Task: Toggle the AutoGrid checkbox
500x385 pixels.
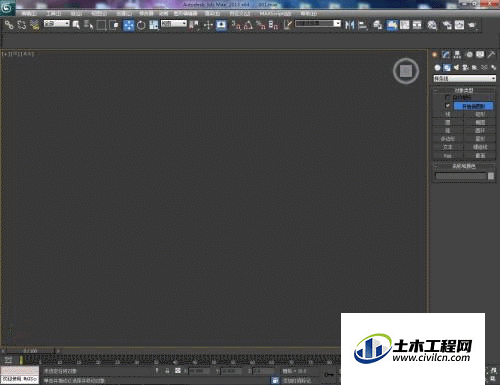Action: [x=447, y=97]
